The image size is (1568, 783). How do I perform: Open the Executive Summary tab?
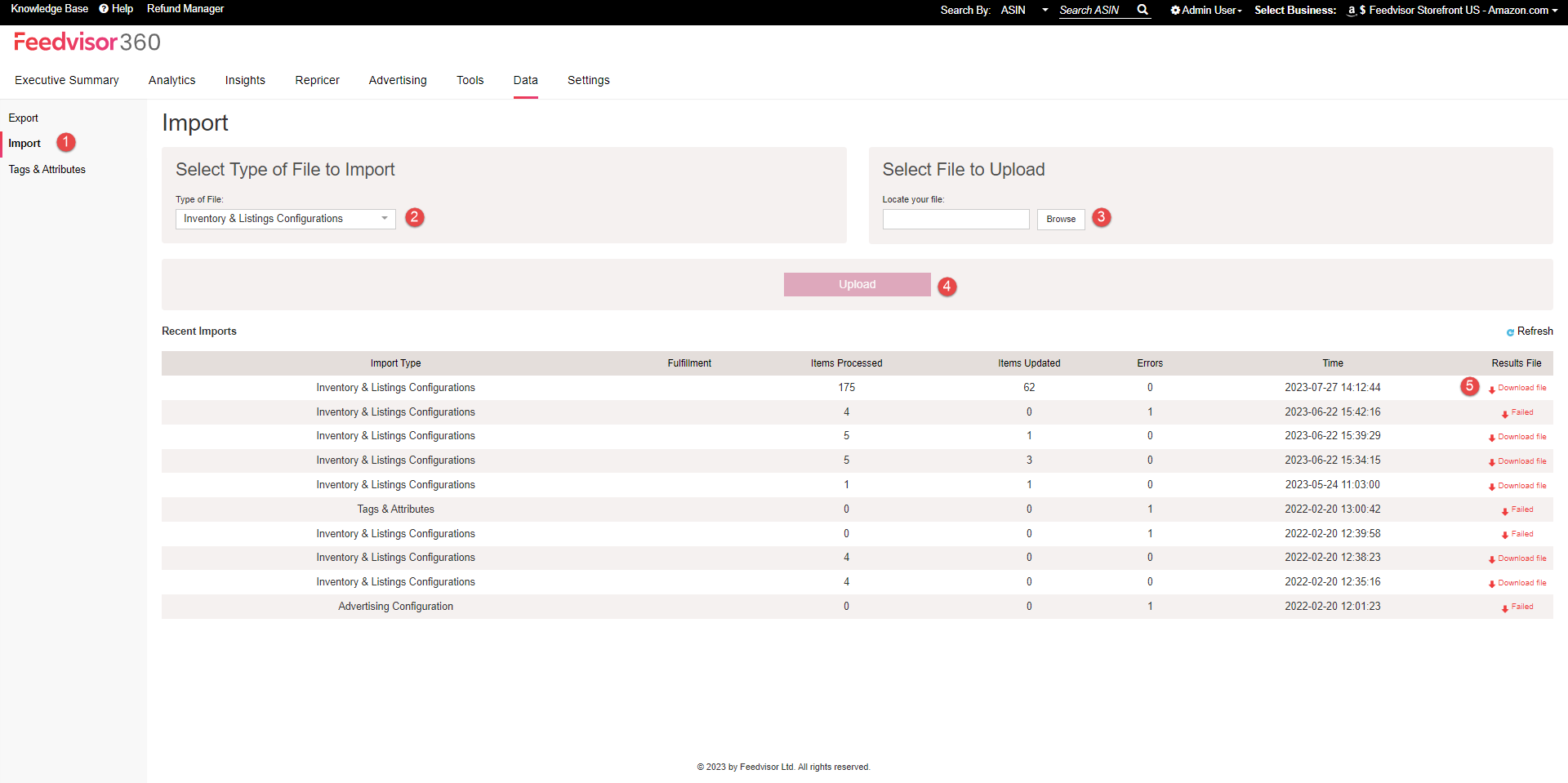(x=67, y=80)
